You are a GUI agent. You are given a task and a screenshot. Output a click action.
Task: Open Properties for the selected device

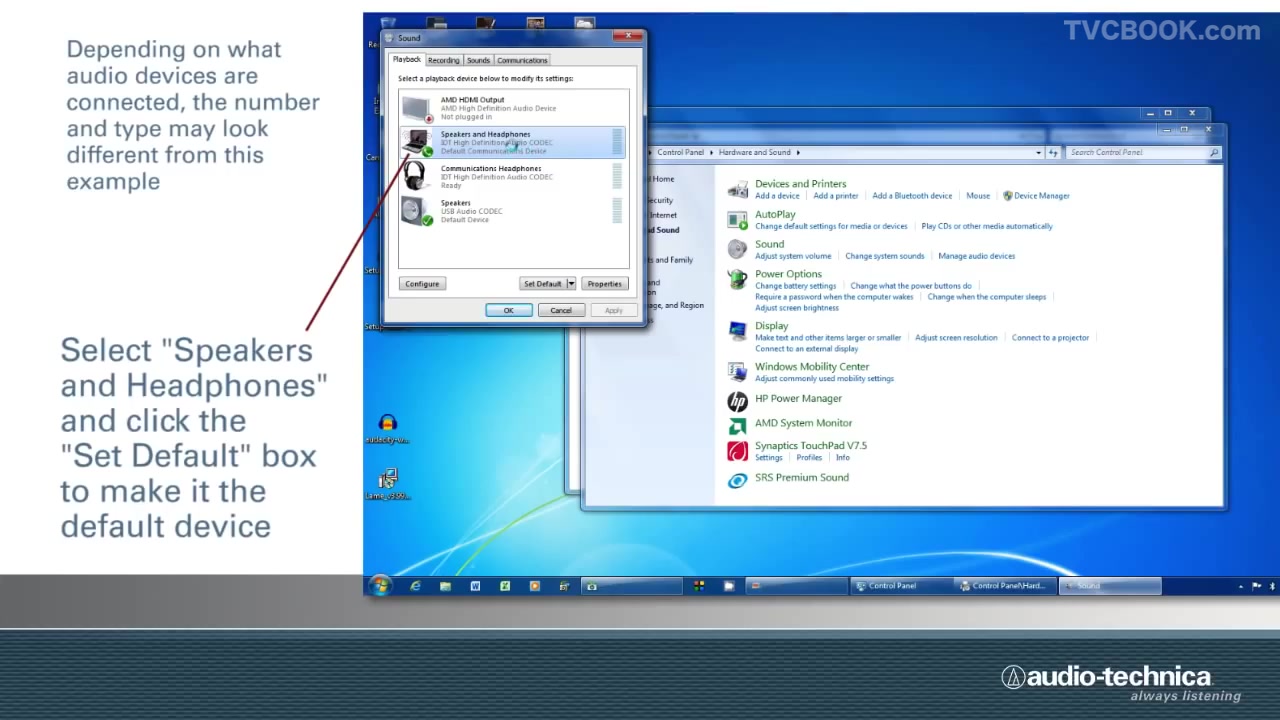coord(604,284)
